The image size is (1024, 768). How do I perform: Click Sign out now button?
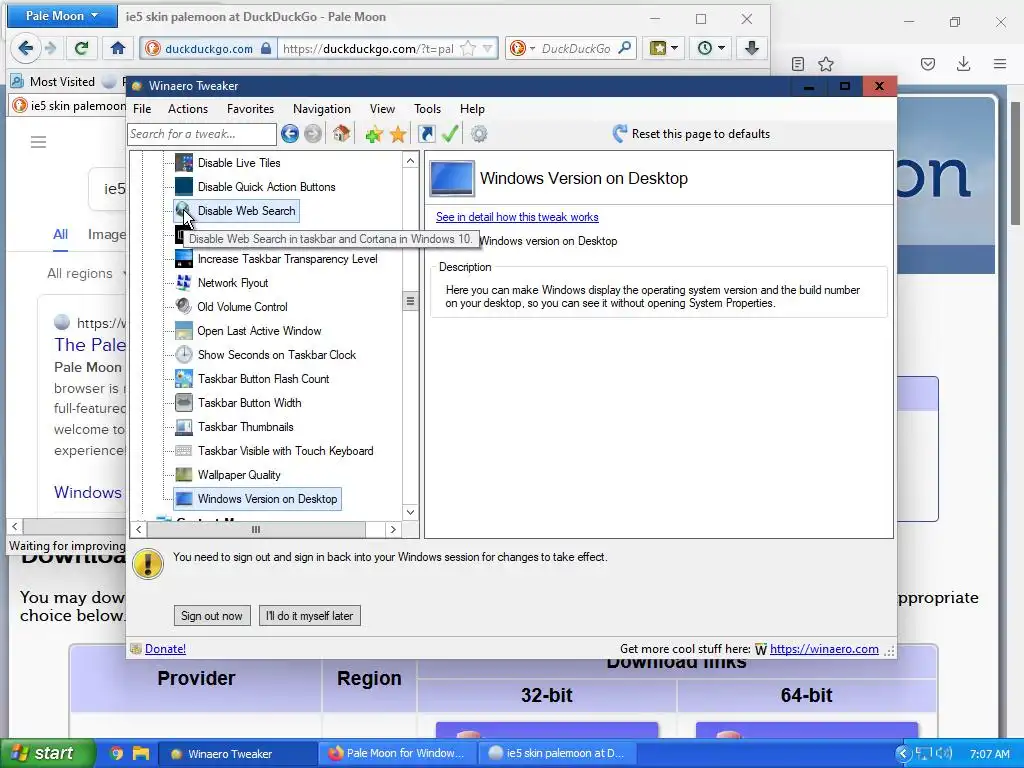point(212,616)
